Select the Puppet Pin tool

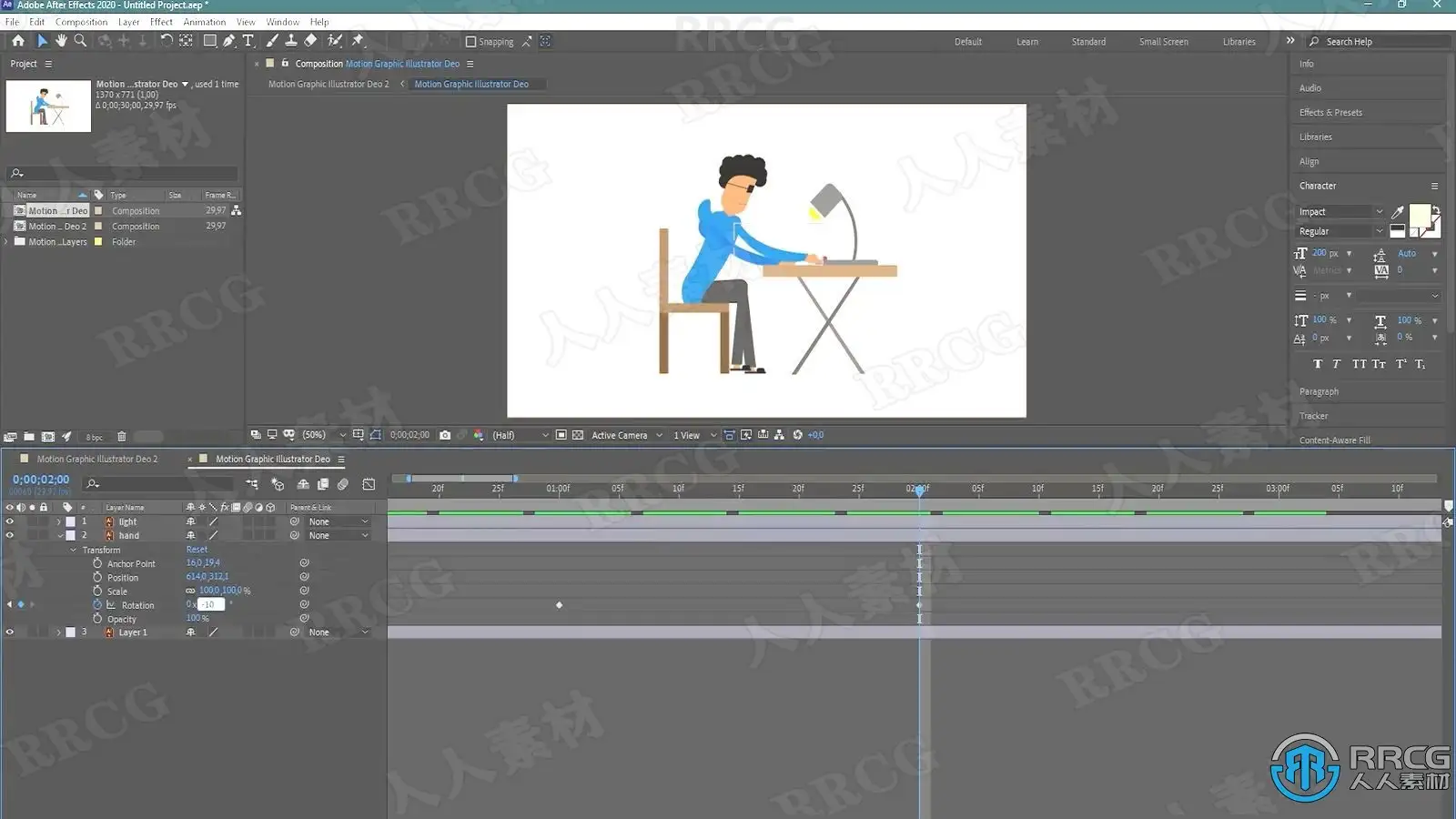358,41
